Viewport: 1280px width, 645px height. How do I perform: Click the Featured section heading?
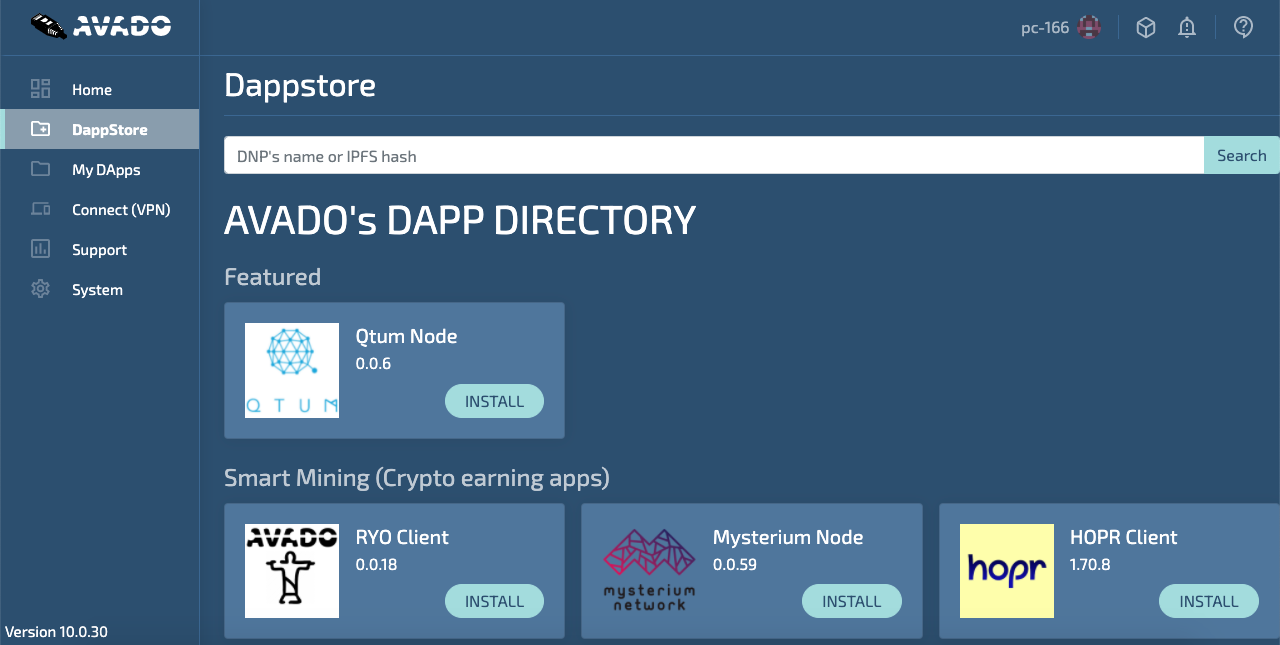tap(272, 276)
